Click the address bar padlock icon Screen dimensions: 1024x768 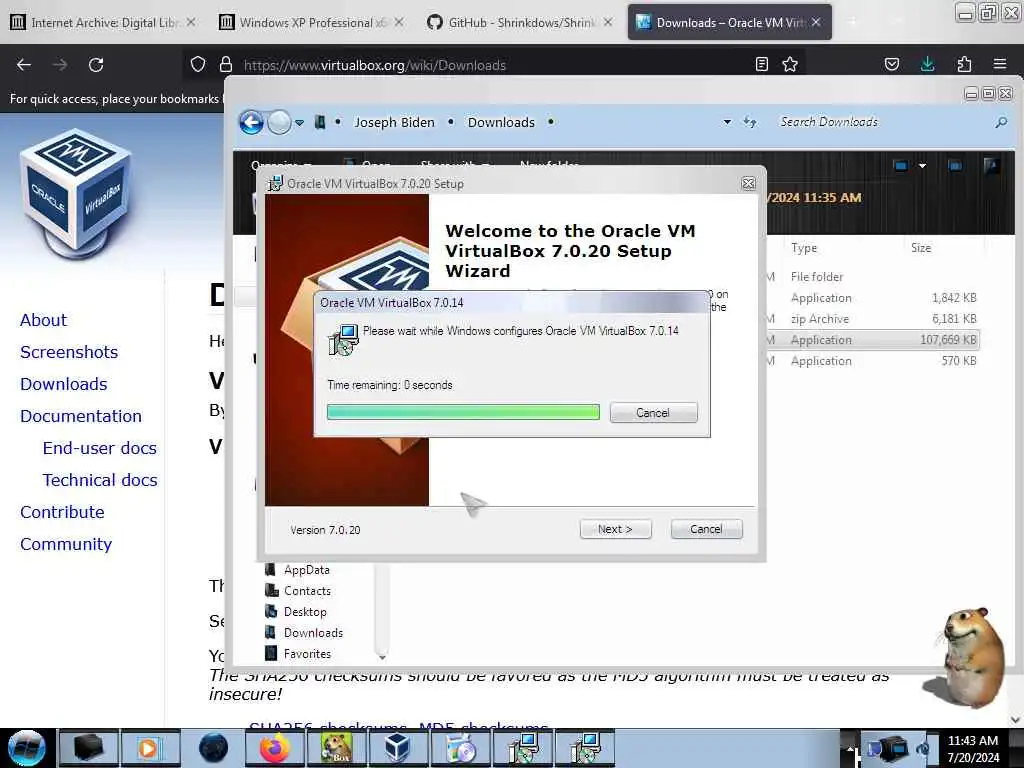pos(226,65)
